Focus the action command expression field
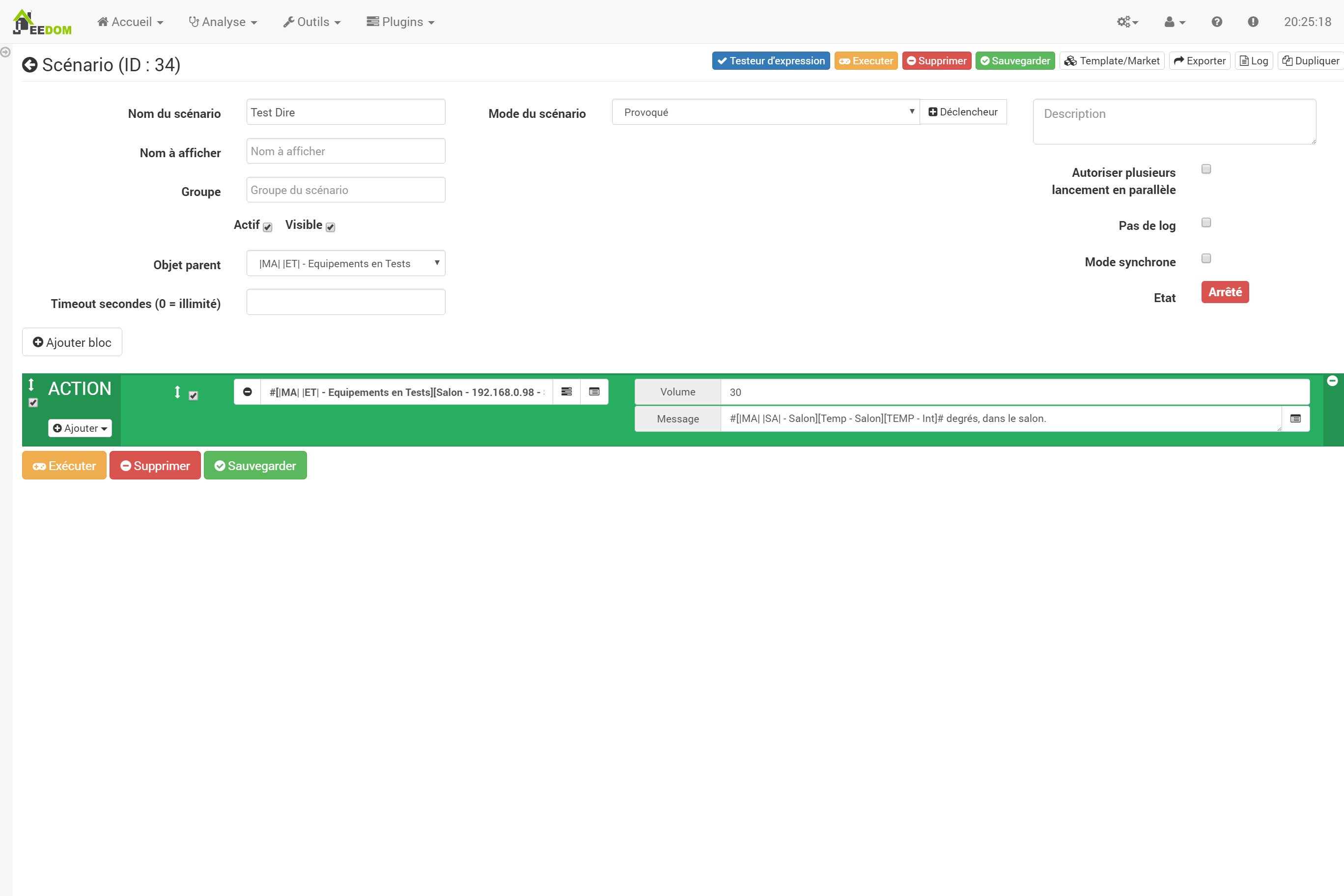 [407, 392]
